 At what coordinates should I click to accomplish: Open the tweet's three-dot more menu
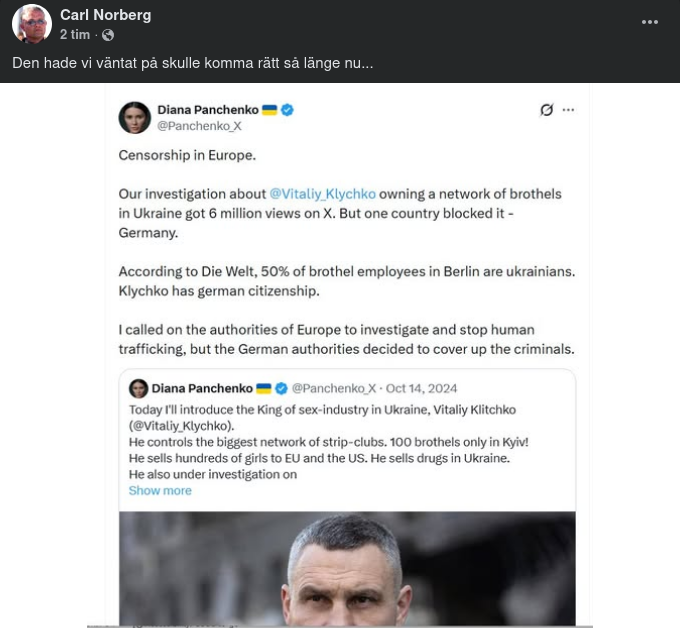(569, 110)
